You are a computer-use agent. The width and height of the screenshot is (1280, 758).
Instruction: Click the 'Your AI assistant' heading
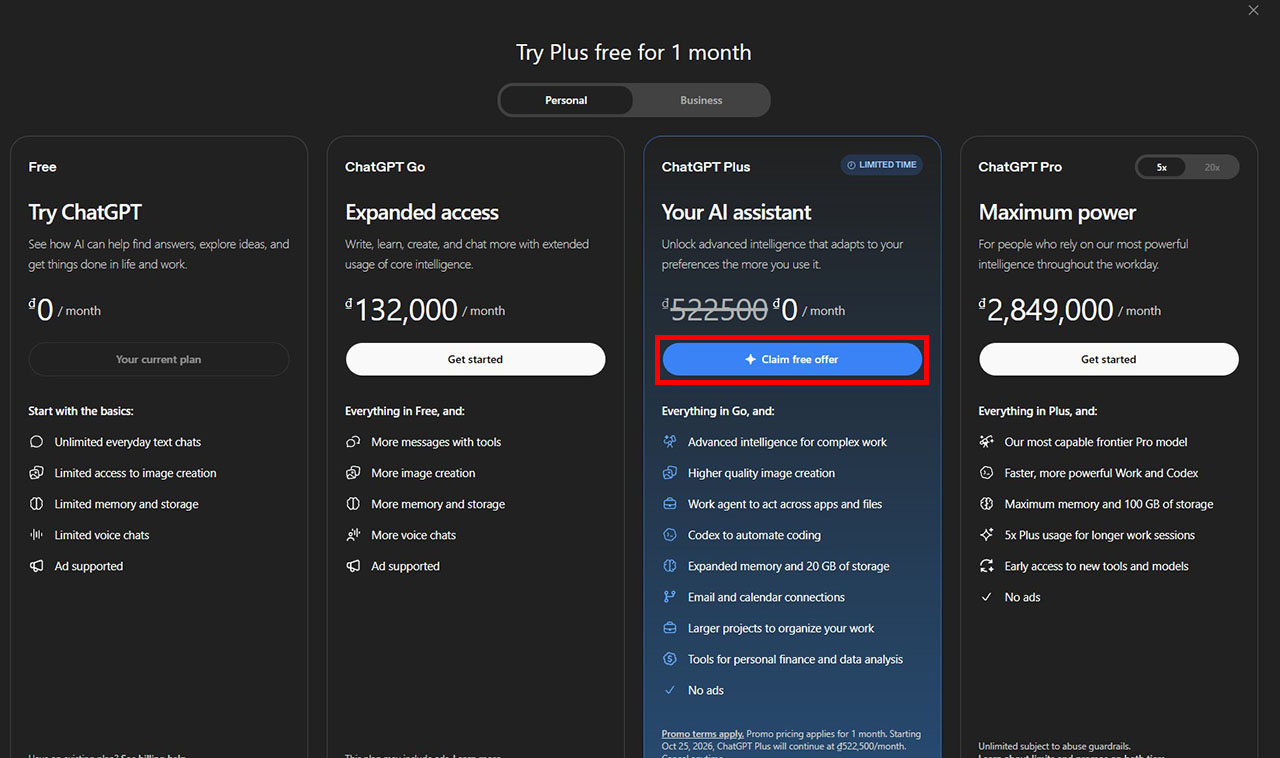coord(736,212)
